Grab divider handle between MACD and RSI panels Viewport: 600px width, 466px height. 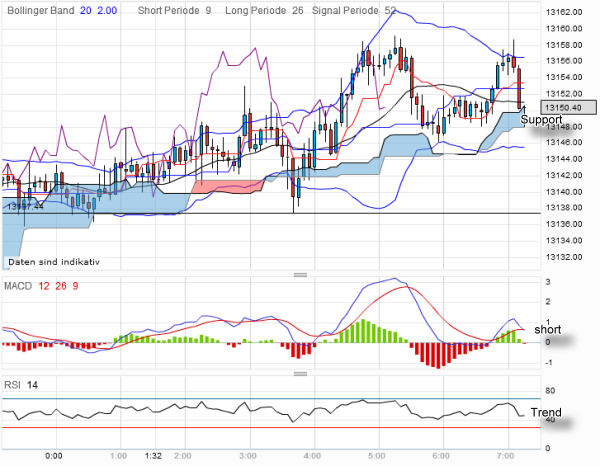(x=300, y=373)
